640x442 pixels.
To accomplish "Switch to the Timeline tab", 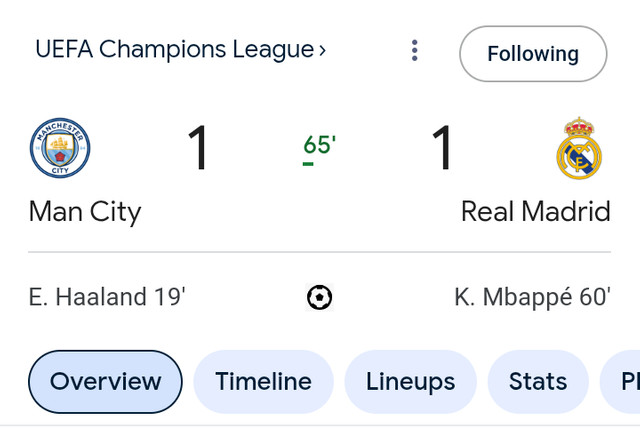I will [263, 382].
